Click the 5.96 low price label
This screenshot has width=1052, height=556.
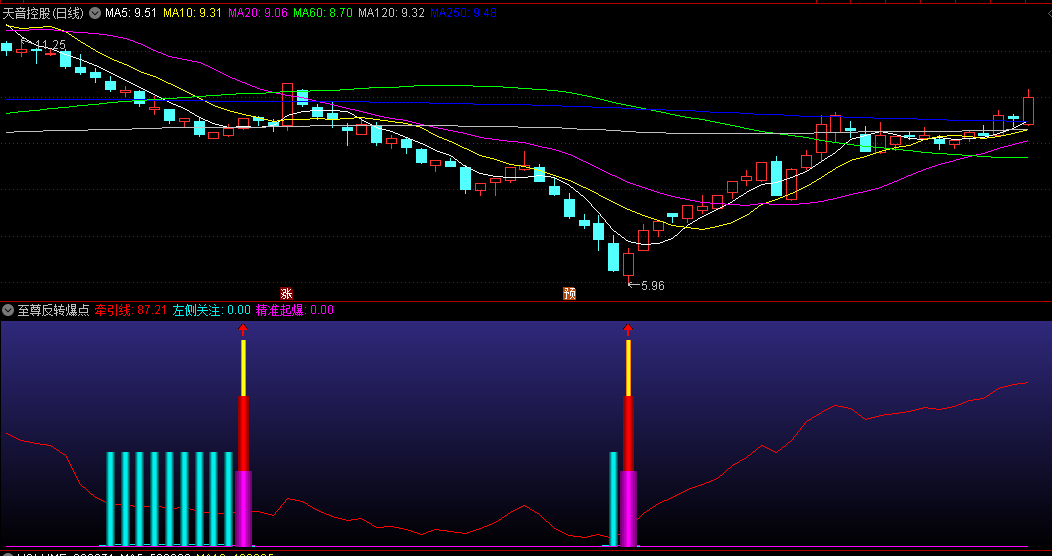[653, 286]
